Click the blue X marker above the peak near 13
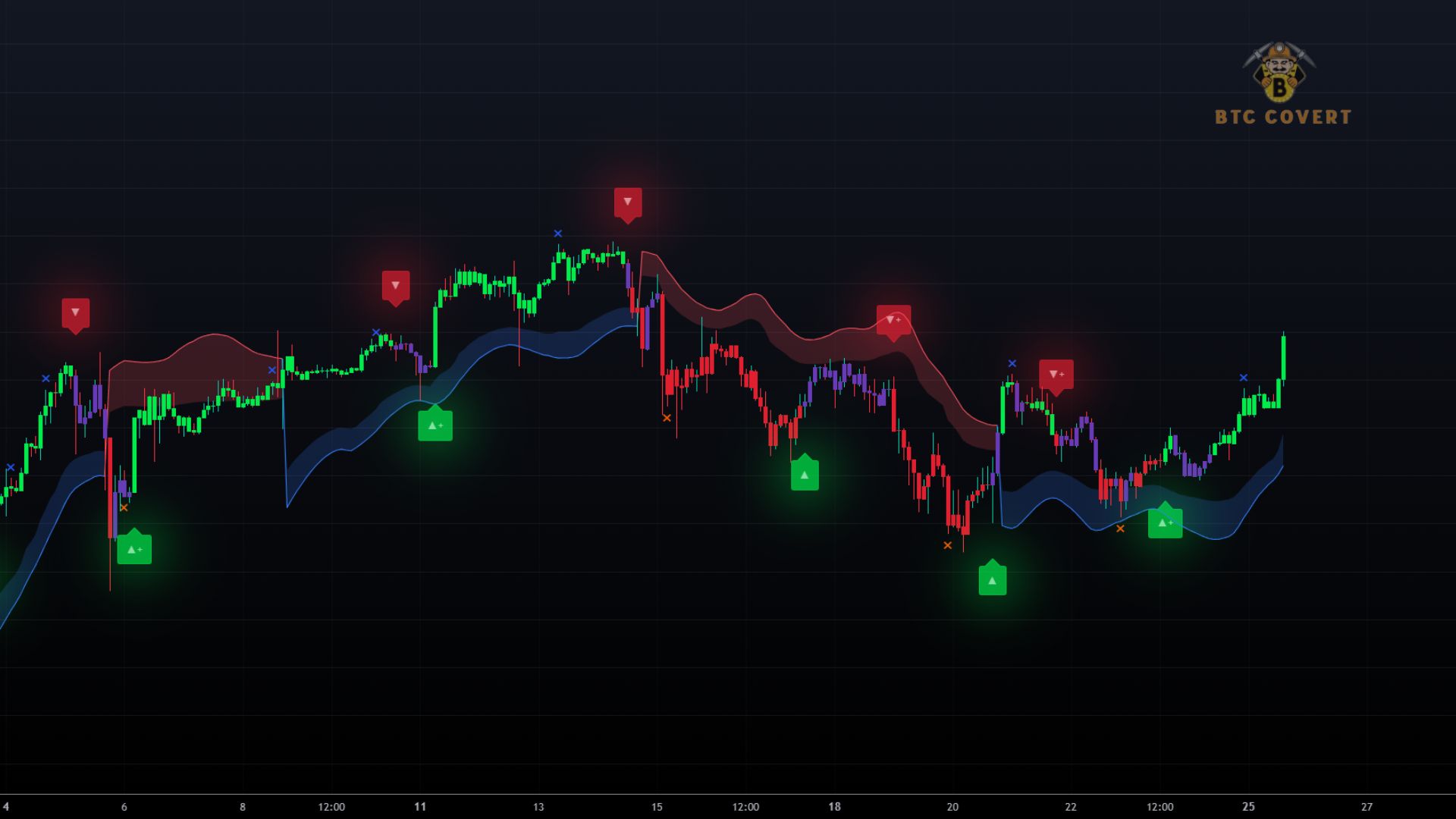The image size is (1456, 819). [x=558, y=234]
